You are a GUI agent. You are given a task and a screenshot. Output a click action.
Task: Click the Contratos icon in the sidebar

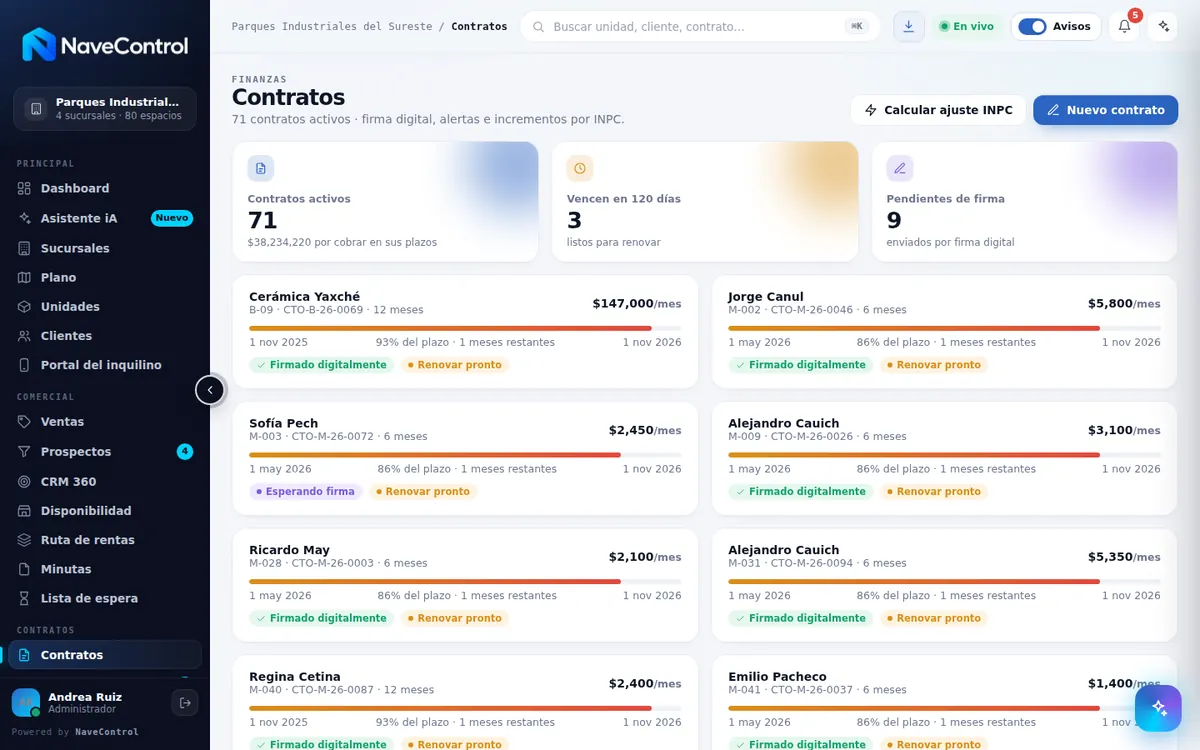(x=25, y=655)
